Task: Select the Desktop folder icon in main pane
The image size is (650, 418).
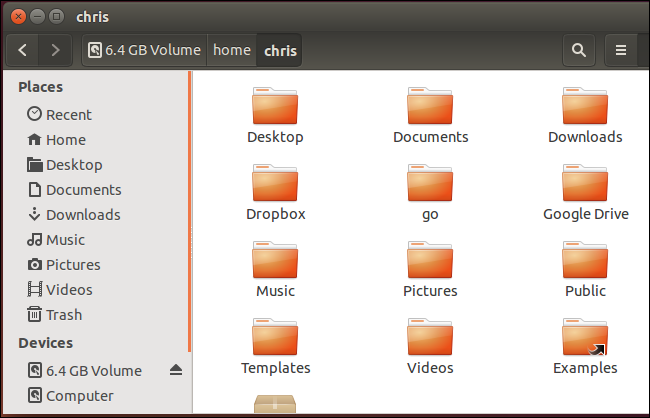Action: pyautogui.click(x=275, y=106)
